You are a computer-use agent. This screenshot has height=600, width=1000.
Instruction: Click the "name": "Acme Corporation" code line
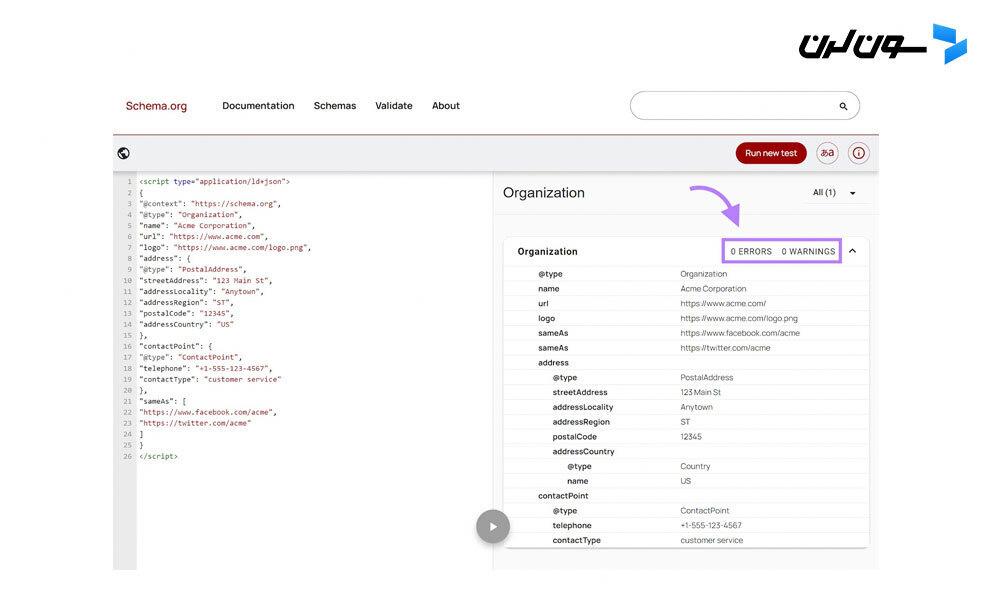[197, 226]
